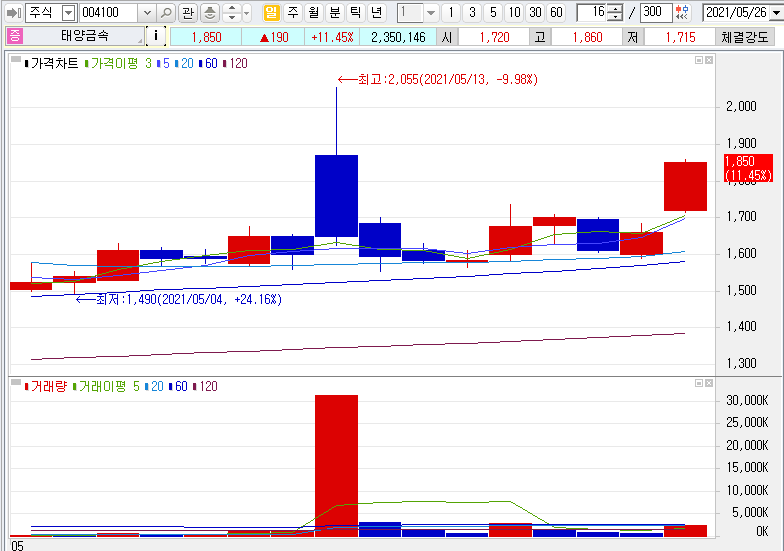This screenshot has height=551, width=784.
Task: Click the i stock information button
Action: pos(156,36)
